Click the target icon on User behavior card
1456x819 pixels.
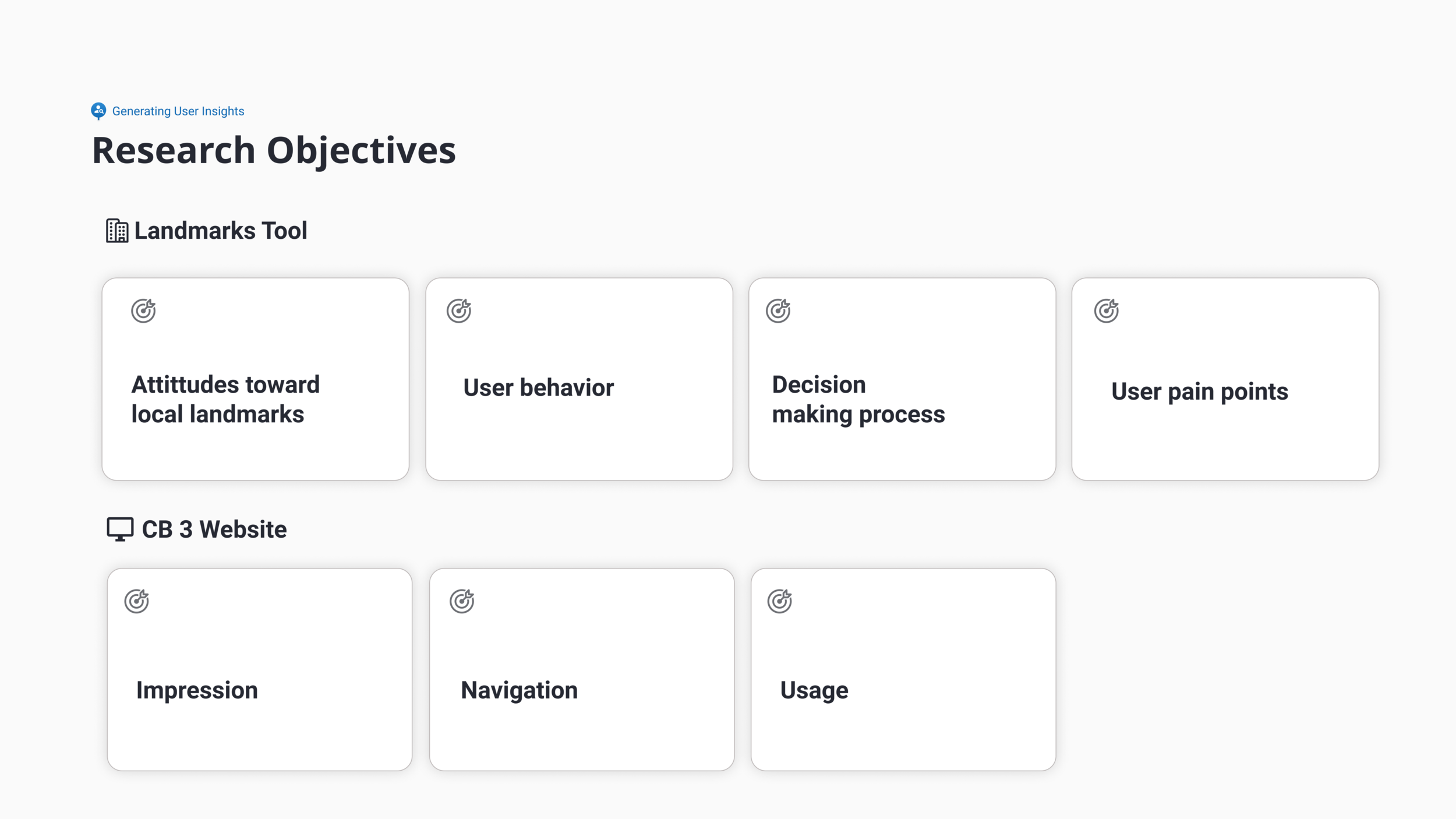pyautogui.click(x=459, y=310)
